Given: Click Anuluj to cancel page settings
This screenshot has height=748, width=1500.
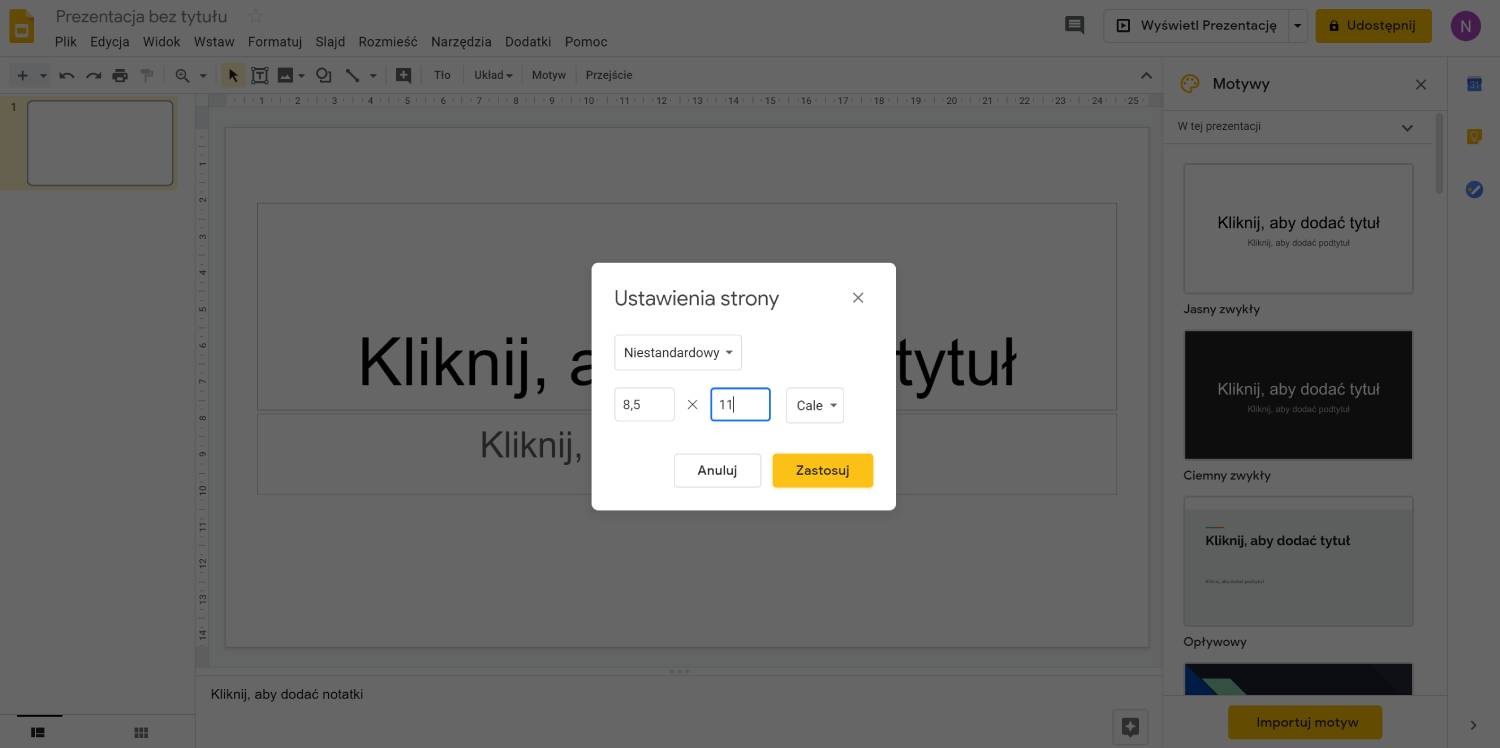Looking at the screenshot, I should pos(717,470).
